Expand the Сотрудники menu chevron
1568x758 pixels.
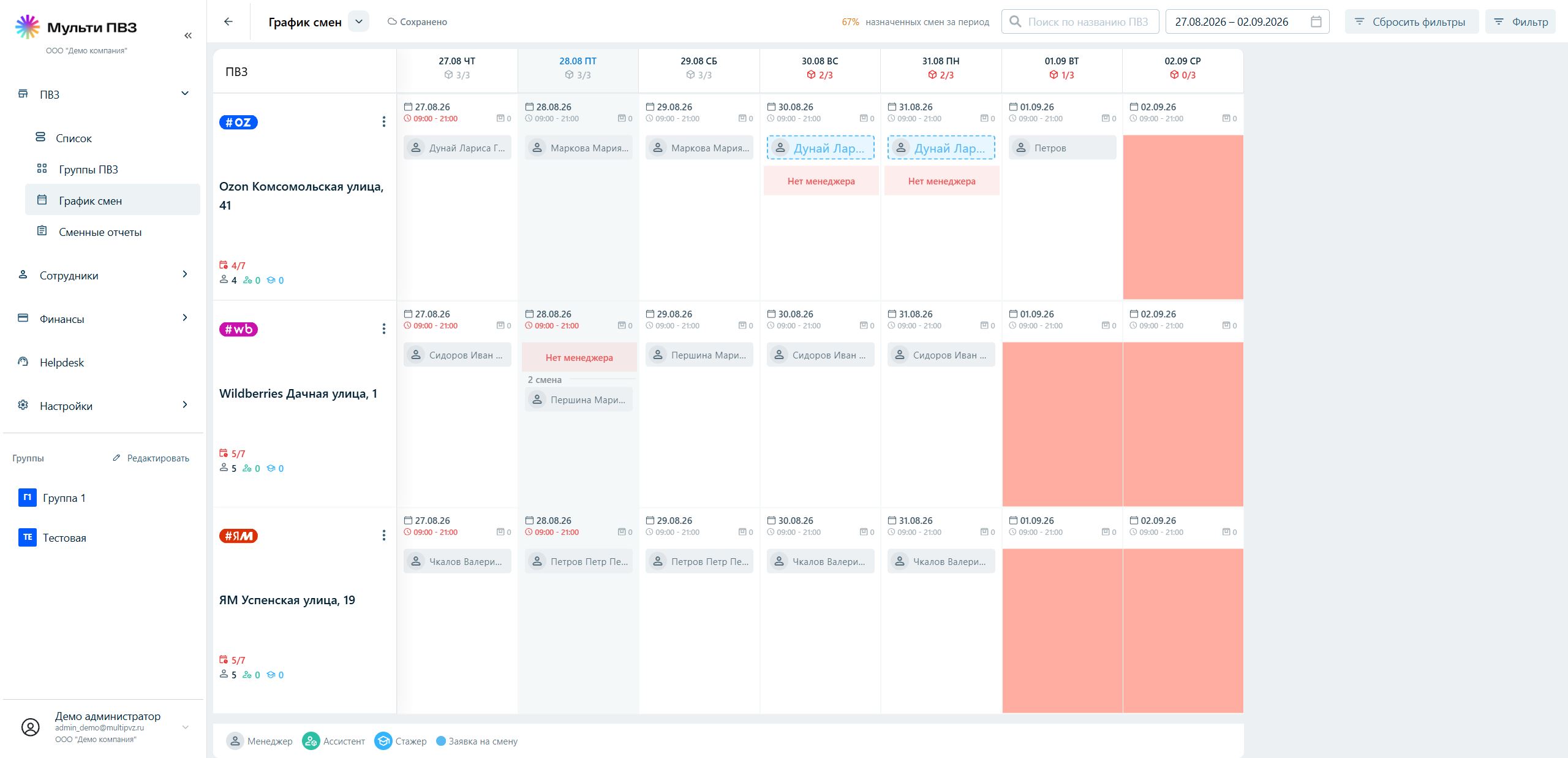pyautogui.click(x=185, y=274)
